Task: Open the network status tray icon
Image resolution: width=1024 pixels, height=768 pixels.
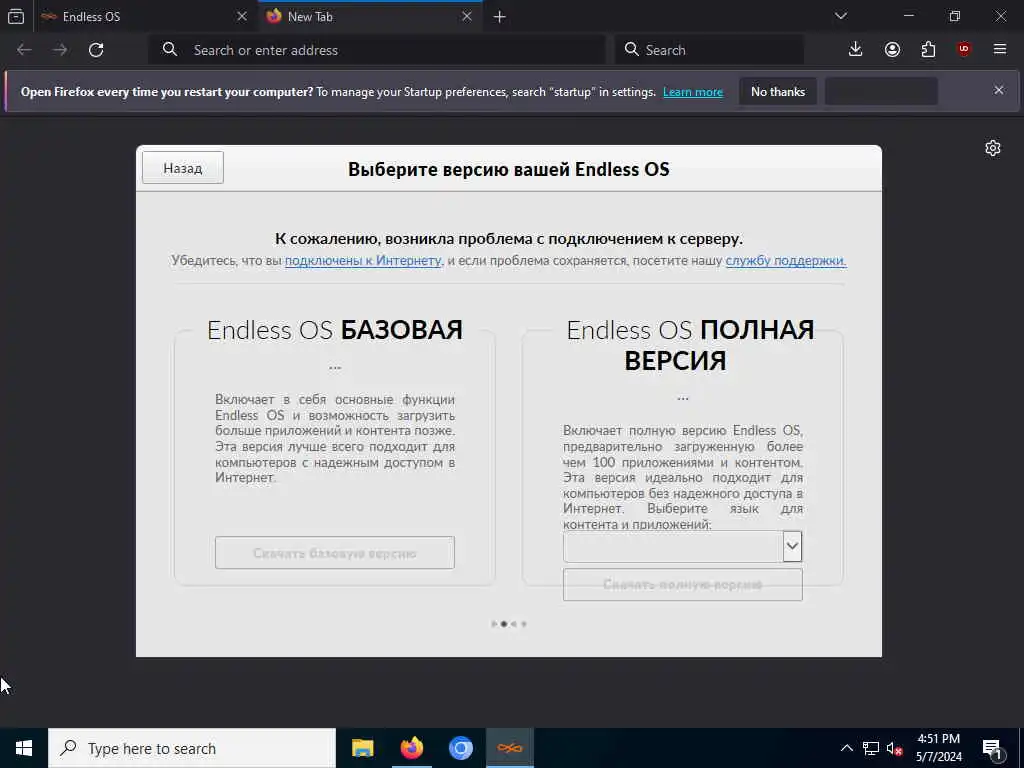Action: 871,748
